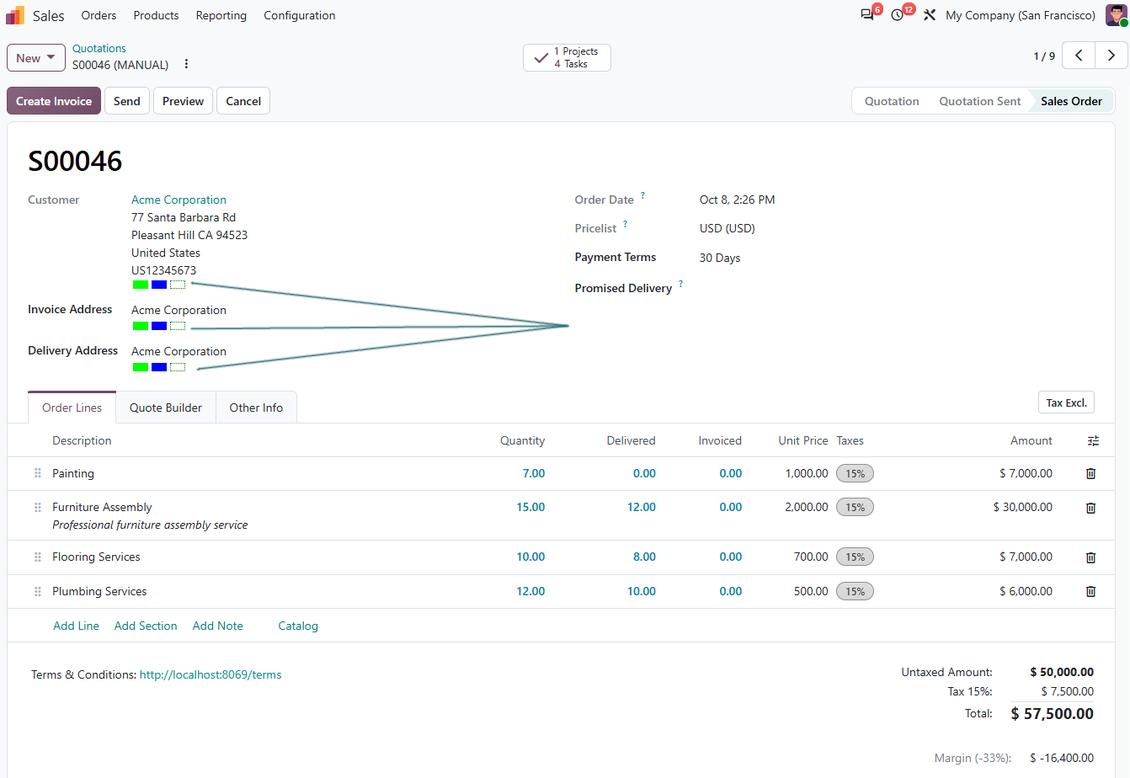This screenshot has width=1130, height=778.
Task: Open the messages conversation icon
Action: pyautogui.click(x=867, y=15)
